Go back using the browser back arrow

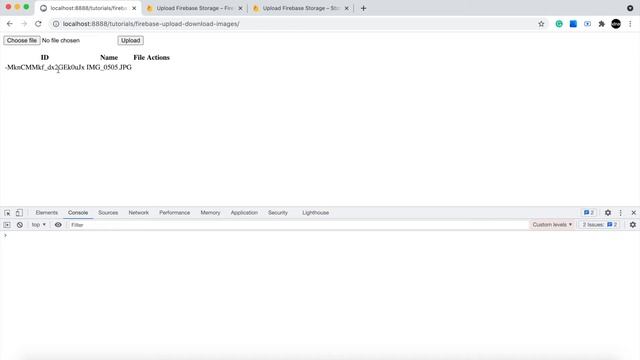10,24
